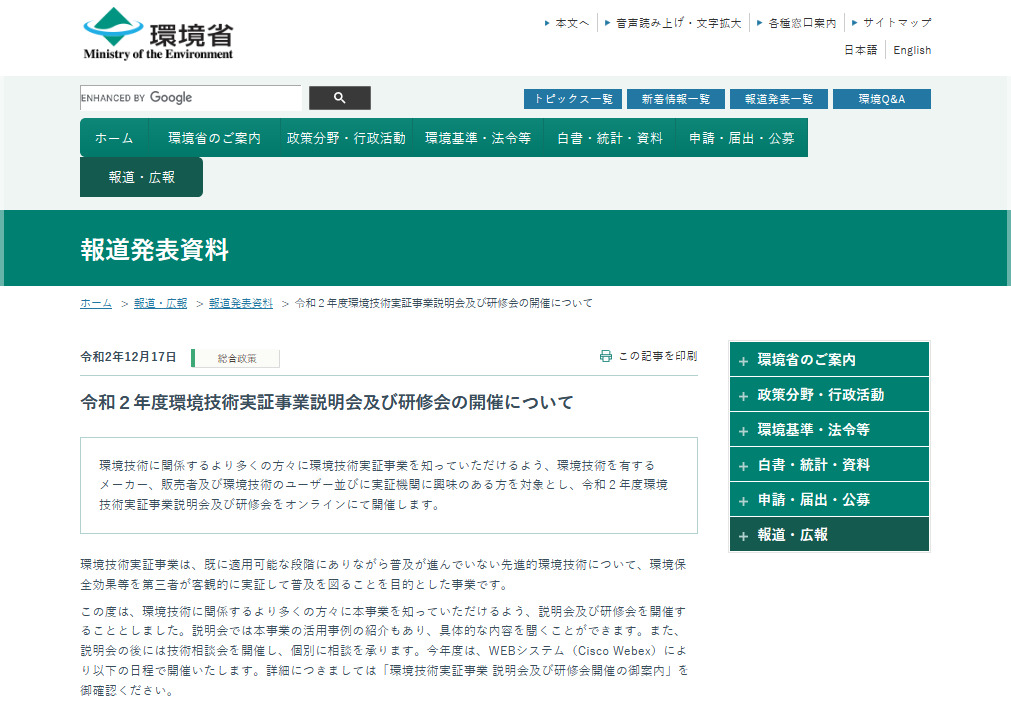Click the 新着情報一覧 button
Screen dimensions: 1011x704
675,99
